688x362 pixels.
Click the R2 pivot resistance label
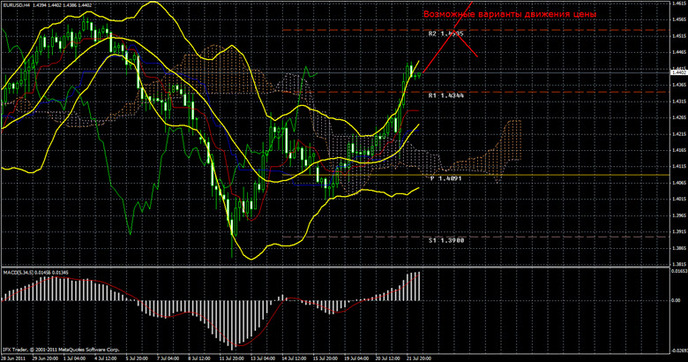point(446,34)
